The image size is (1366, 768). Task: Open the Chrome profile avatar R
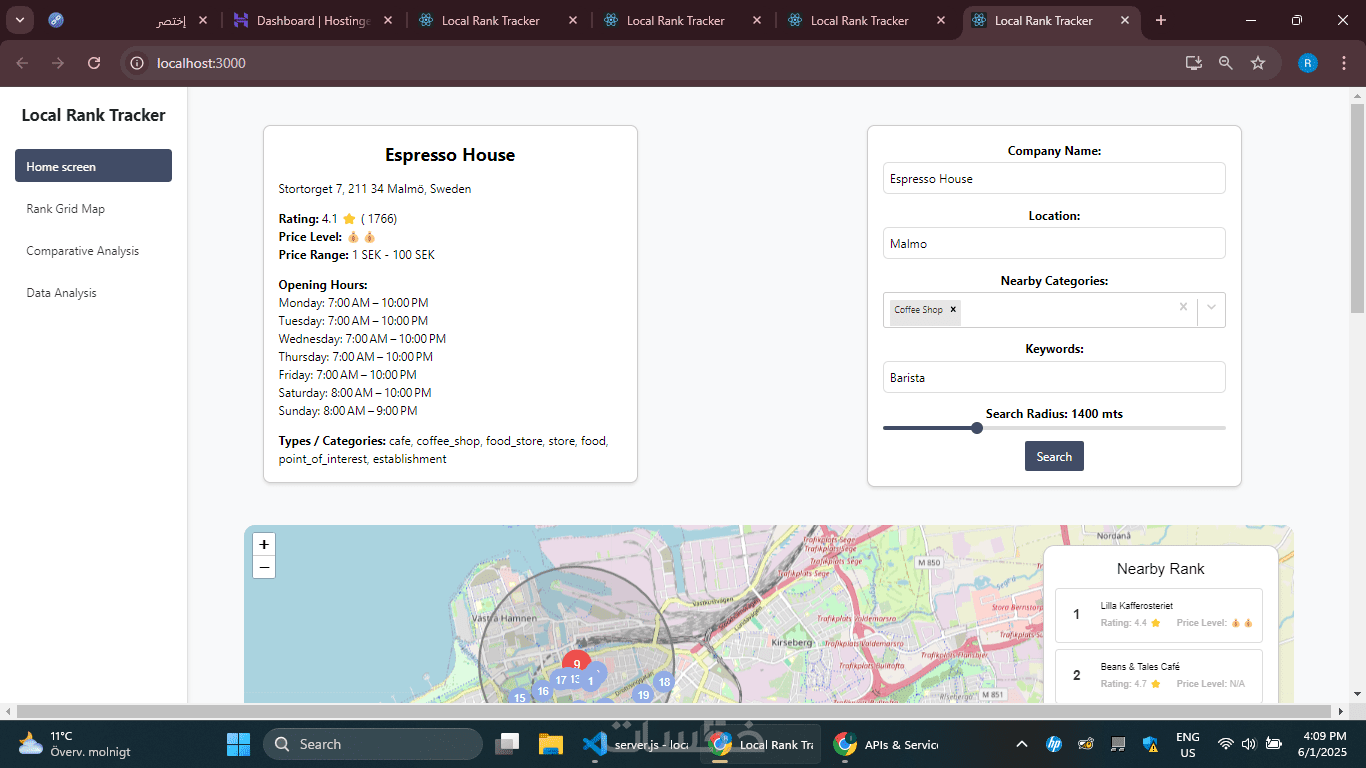point(1308,63)
